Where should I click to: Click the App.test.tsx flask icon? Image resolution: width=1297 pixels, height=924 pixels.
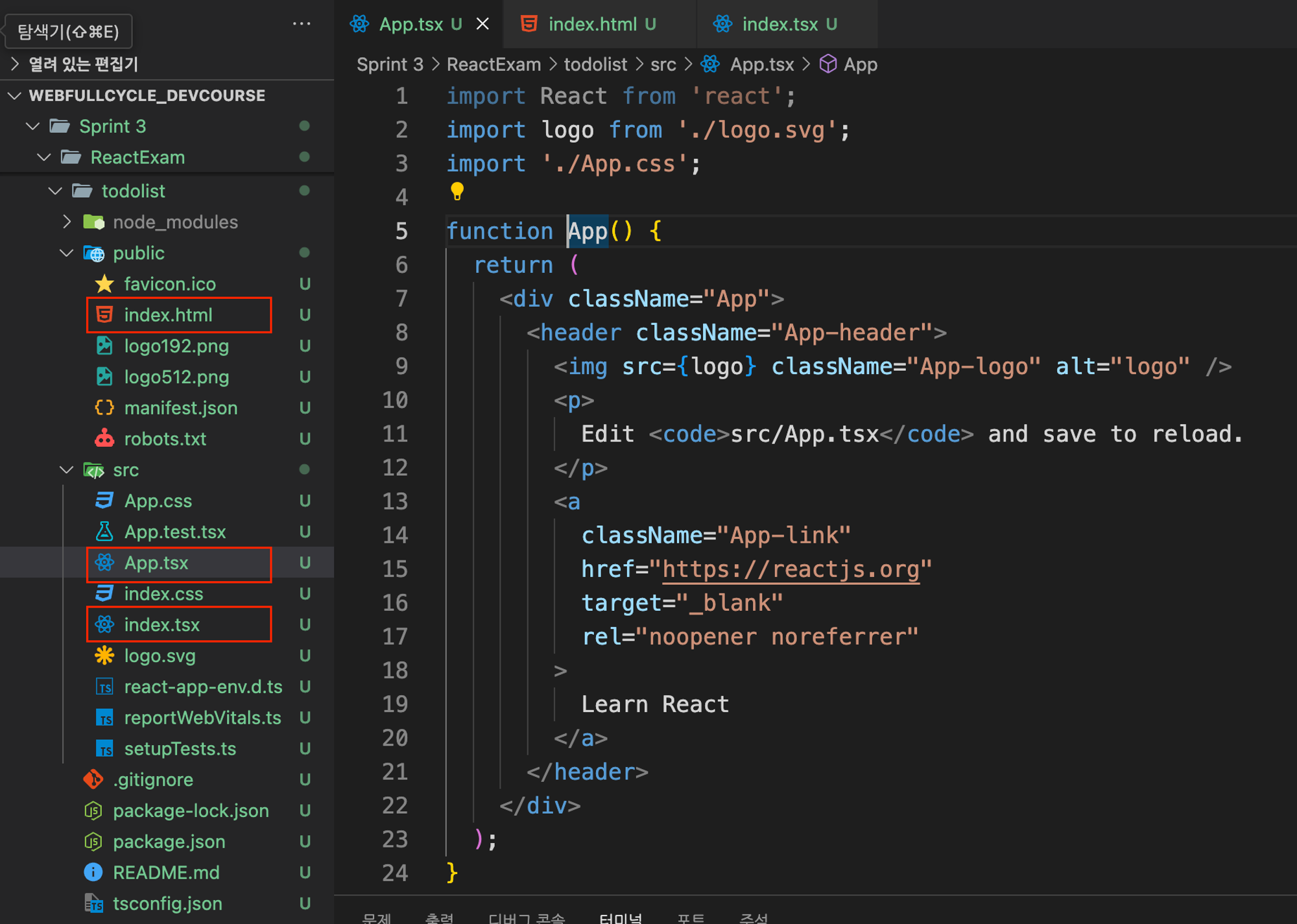pyautogui.click(x=104, y=532)
